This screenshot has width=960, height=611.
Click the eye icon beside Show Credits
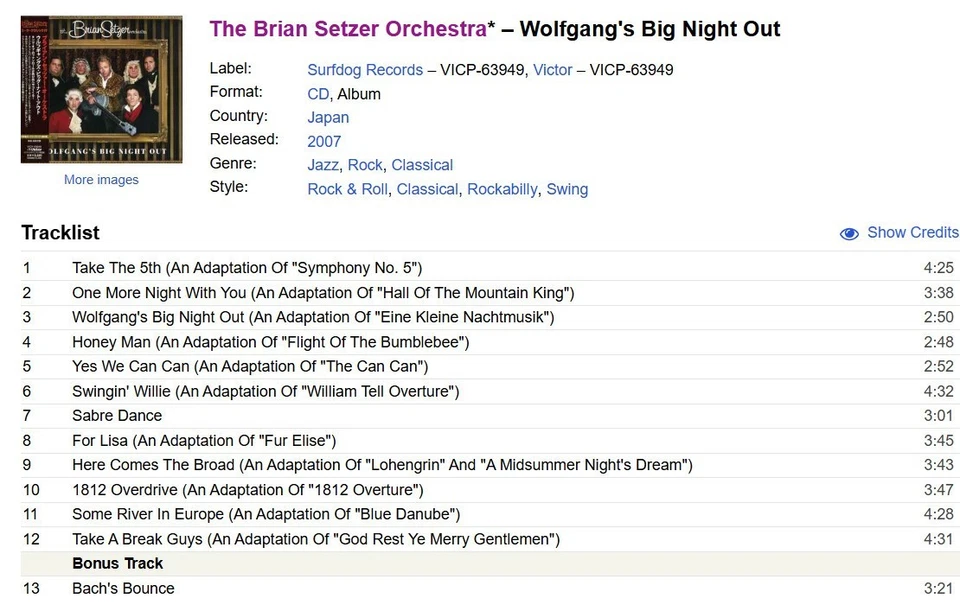[849, 232]
